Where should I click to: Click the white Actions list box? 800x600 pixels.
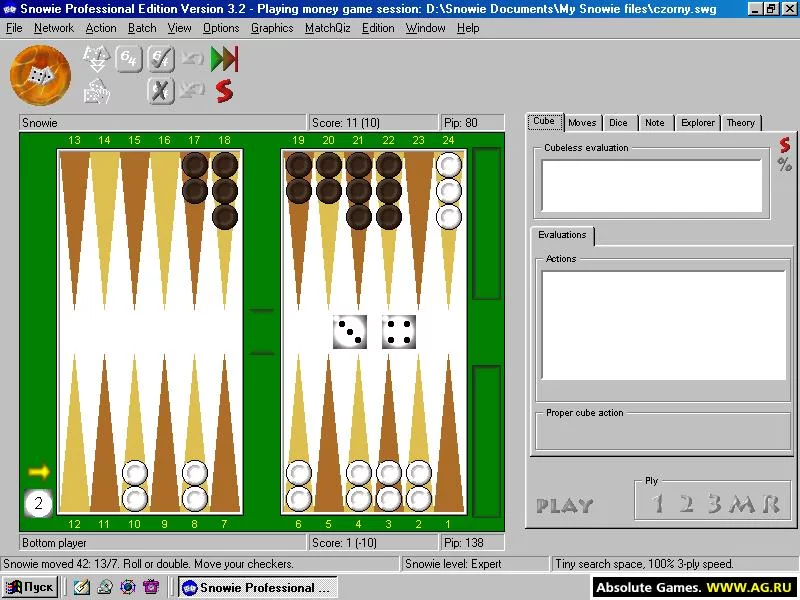point(663,325)
